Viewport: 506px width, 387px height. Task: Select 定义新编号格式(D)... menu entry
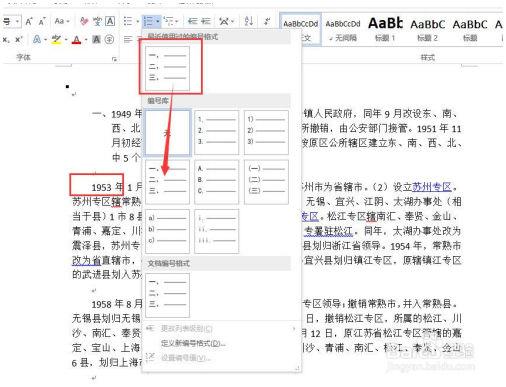point(193,343)
